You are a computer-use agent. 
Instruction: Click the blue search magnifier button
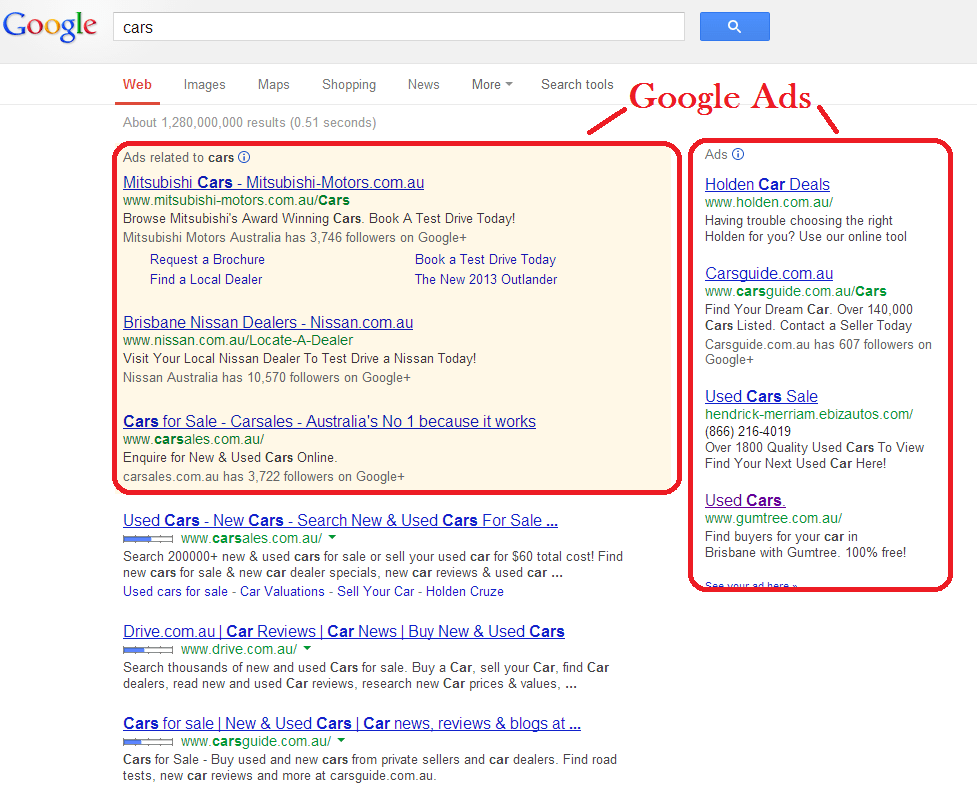pyautogui.click(x=735, y=26)
